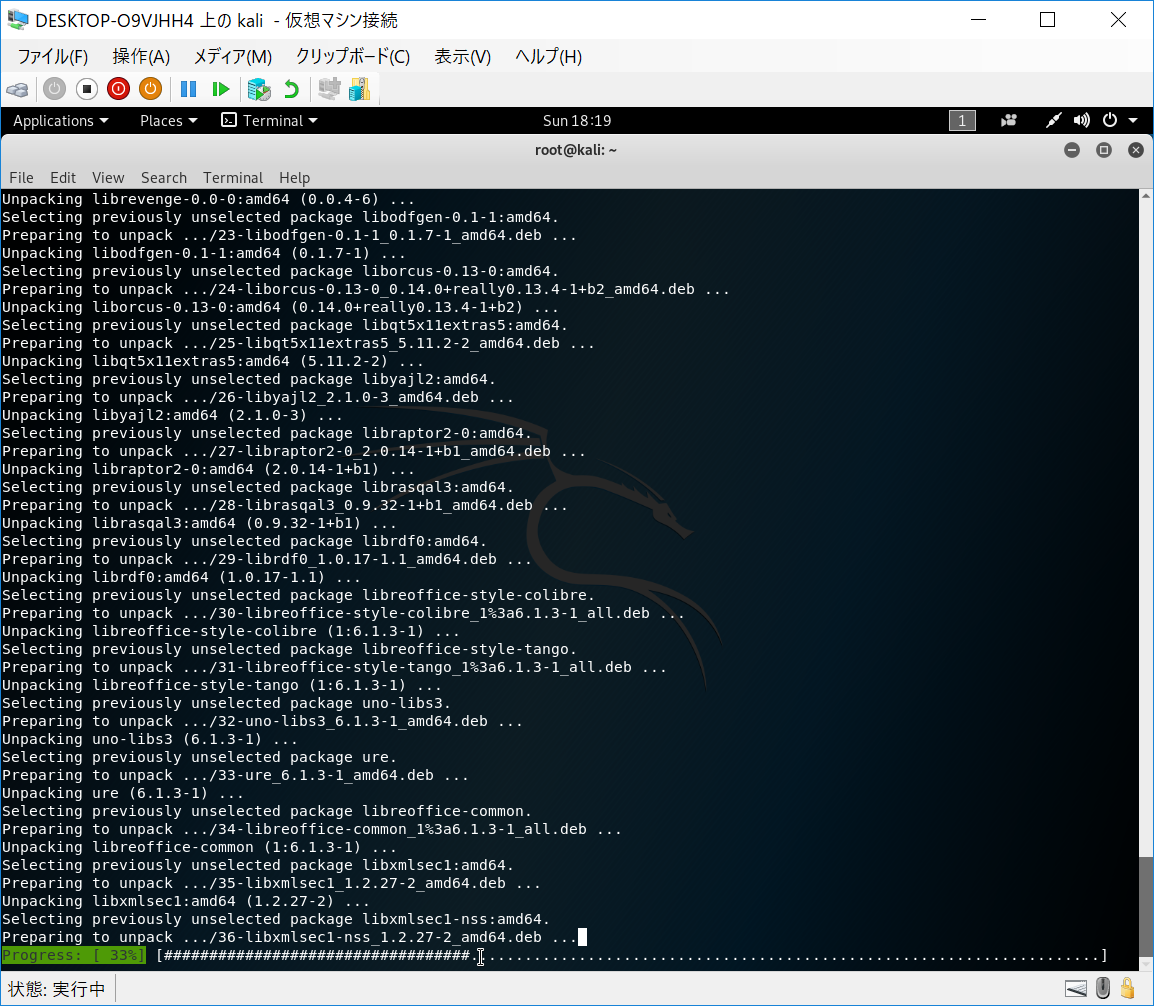
Task: Click the green reset/resume play icon
Action: coord(221,89)
